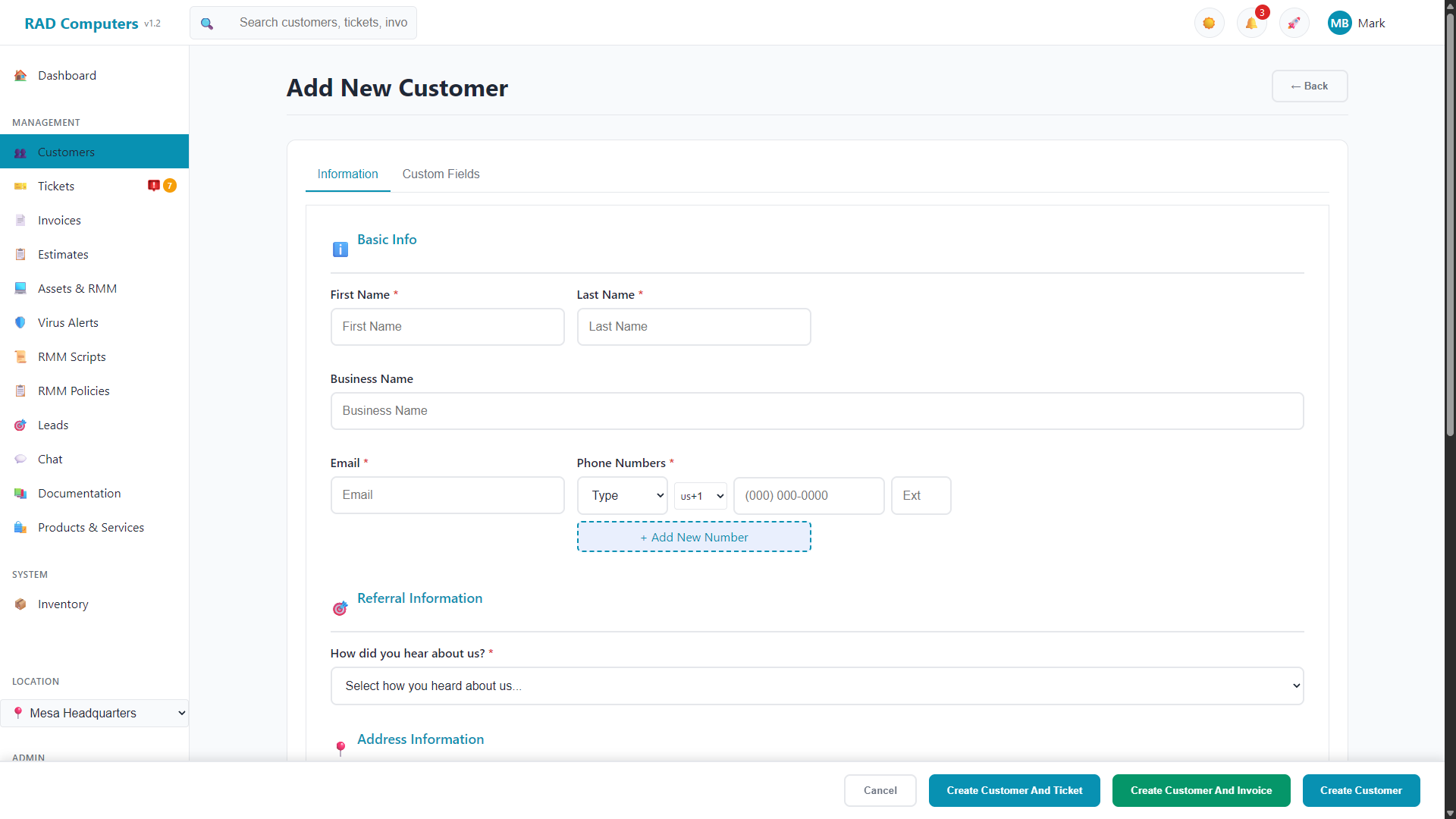Open the Assets & RMM panel
Screen dimensions: 1456x819
tap(77, 288)
